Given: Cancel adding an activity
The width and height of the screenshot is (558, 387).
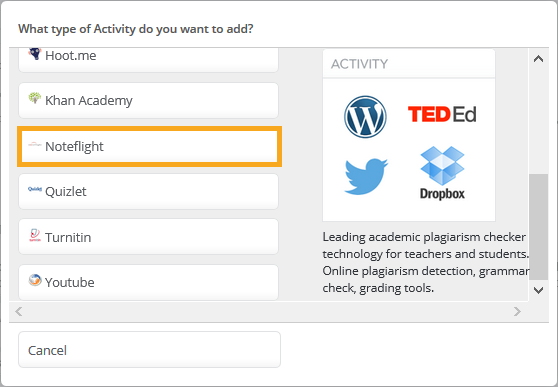Looking at the screenshot, I should click(x=149, y=350).
